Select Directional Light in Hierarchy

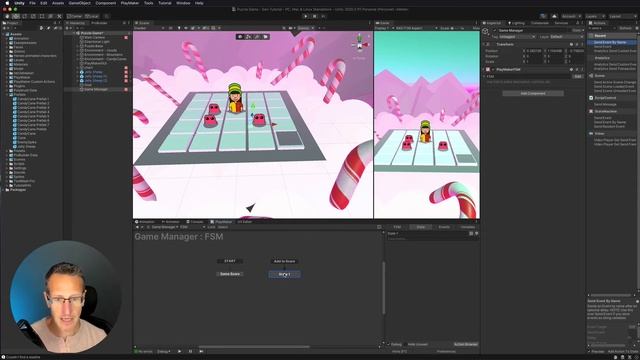[x=97, y=42]
